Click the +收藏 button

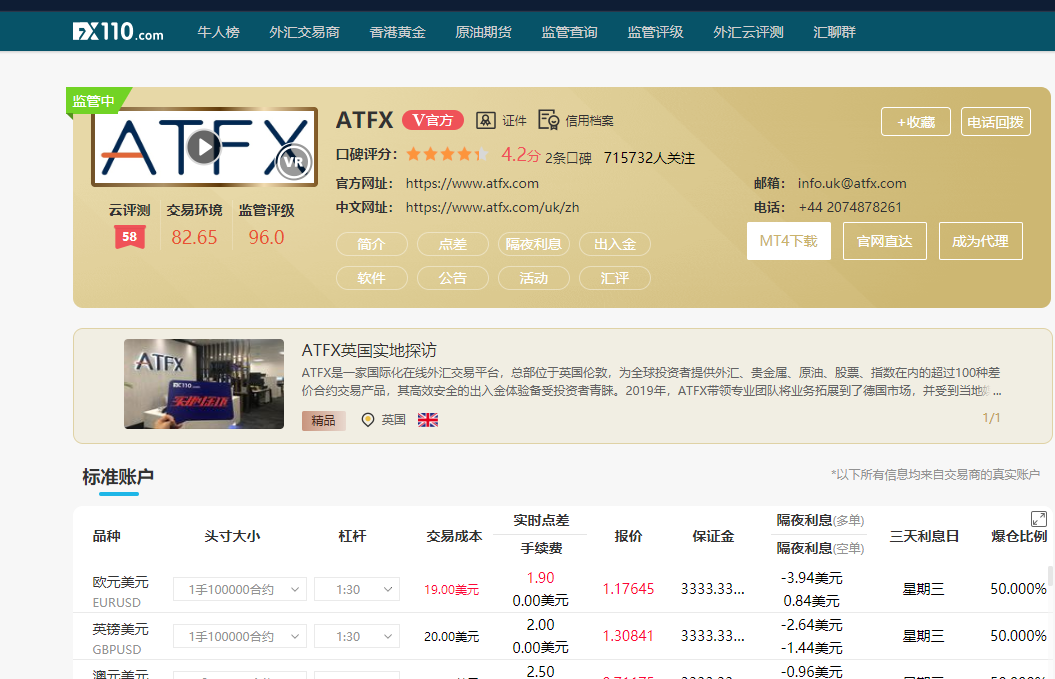pos(916,122)
